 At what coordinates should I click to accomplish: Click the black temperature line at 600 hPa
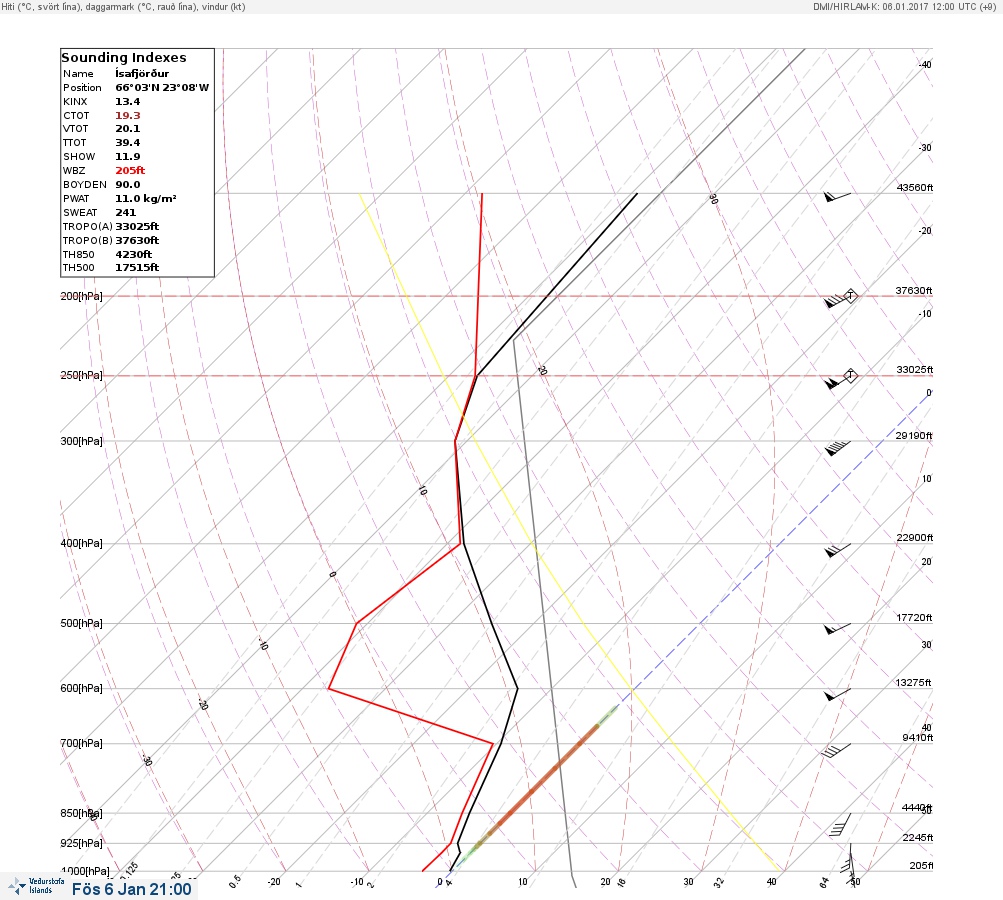(x=517, y=688)
